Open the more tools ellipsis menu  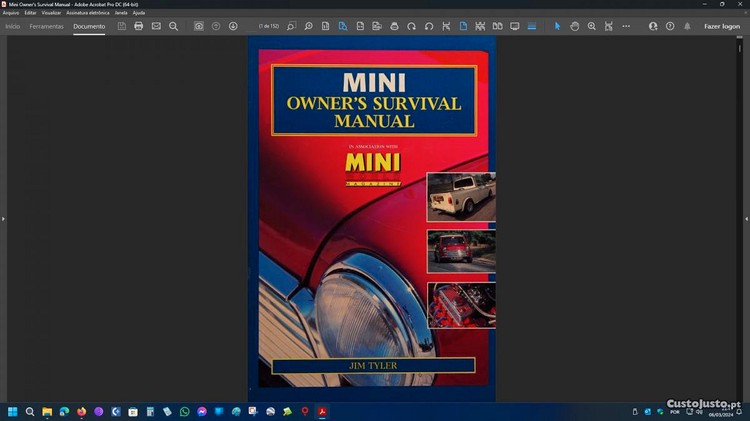[x=627, y=26]
